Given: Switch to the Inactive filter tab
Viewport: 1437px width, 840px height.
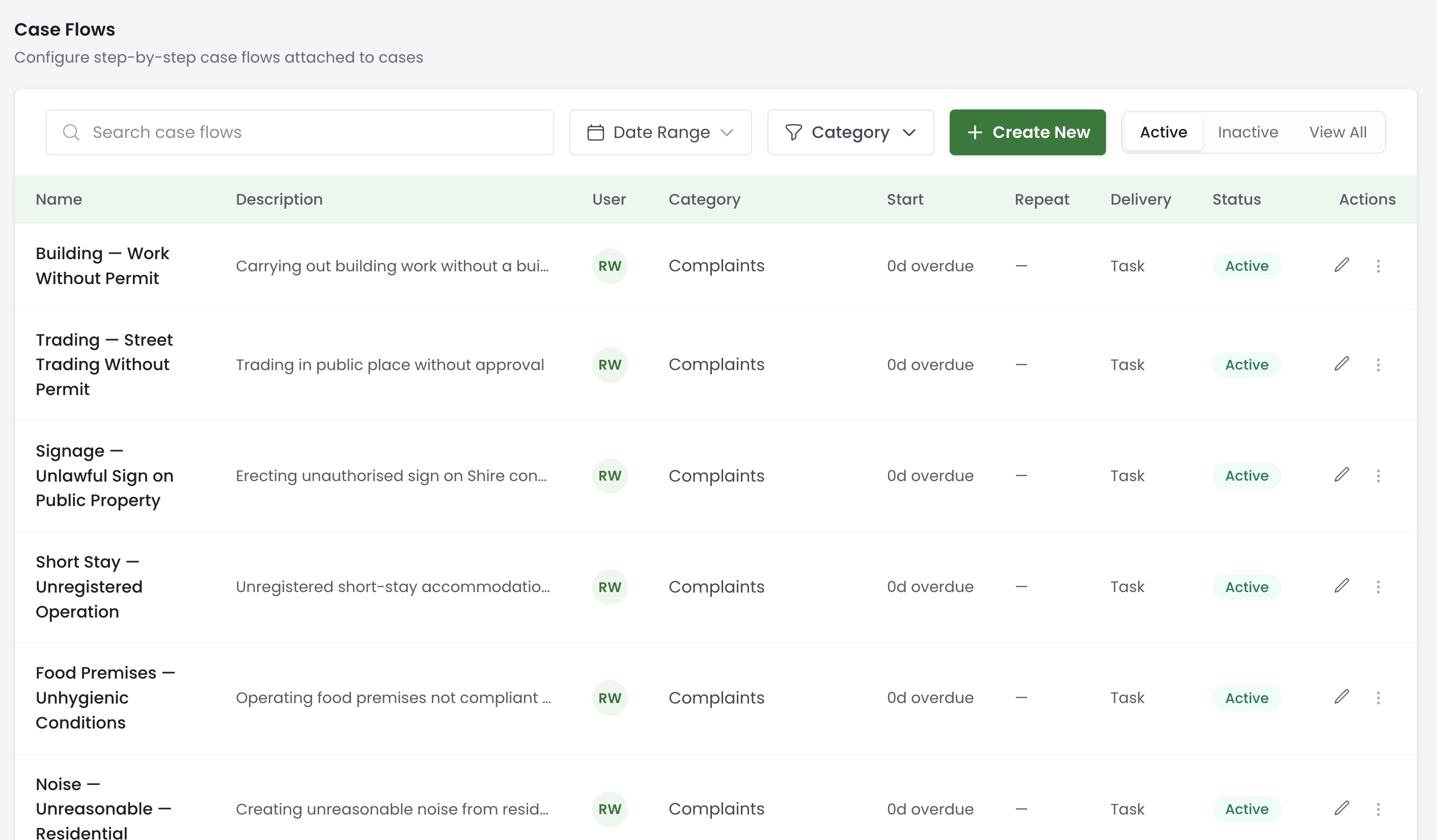Looking at the screenshot, I should click(x=1248, y=132).
